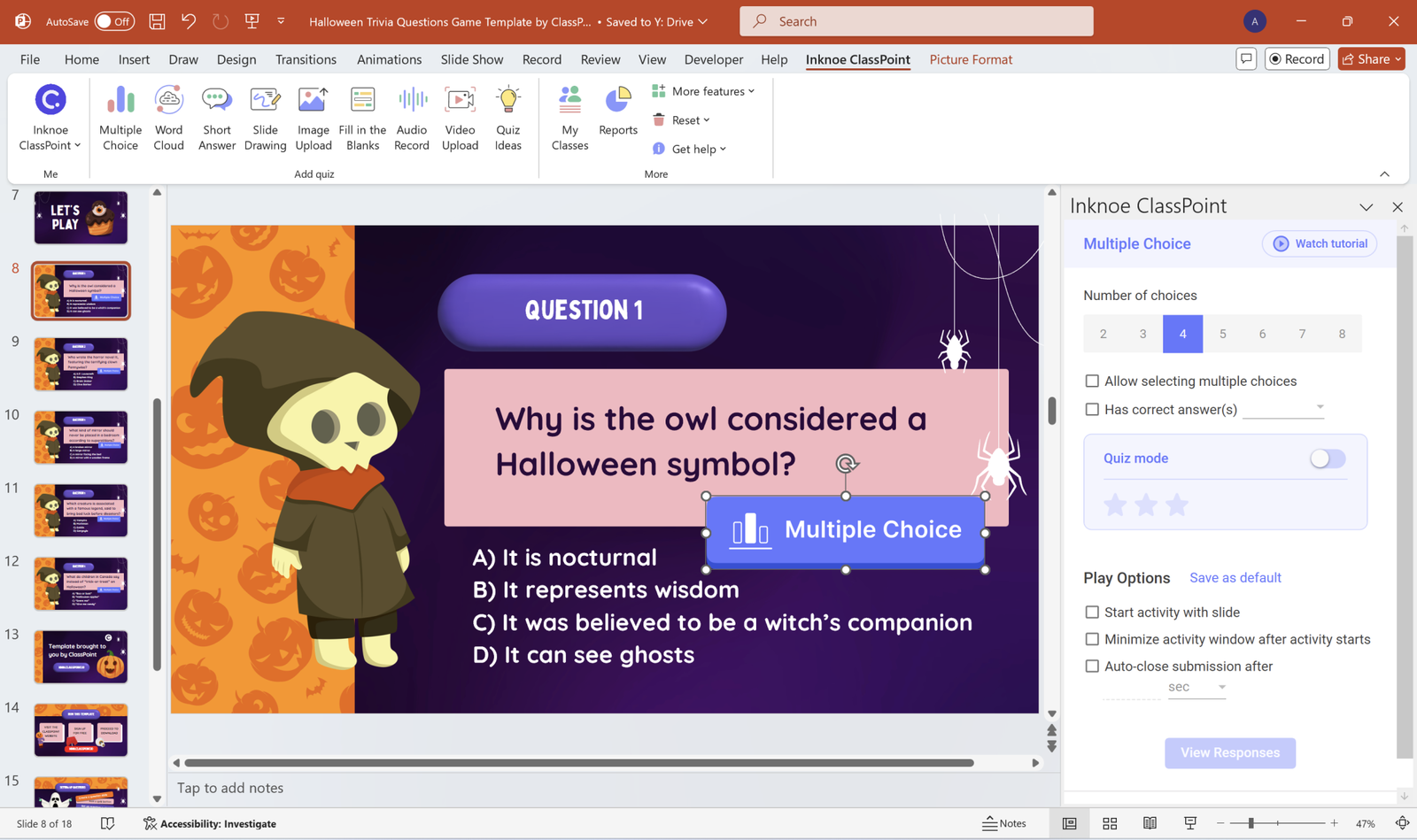View ClassPoint Reports
This screenshot has width=1417, height=840.
pyautogui.click(x=617, y=110)
